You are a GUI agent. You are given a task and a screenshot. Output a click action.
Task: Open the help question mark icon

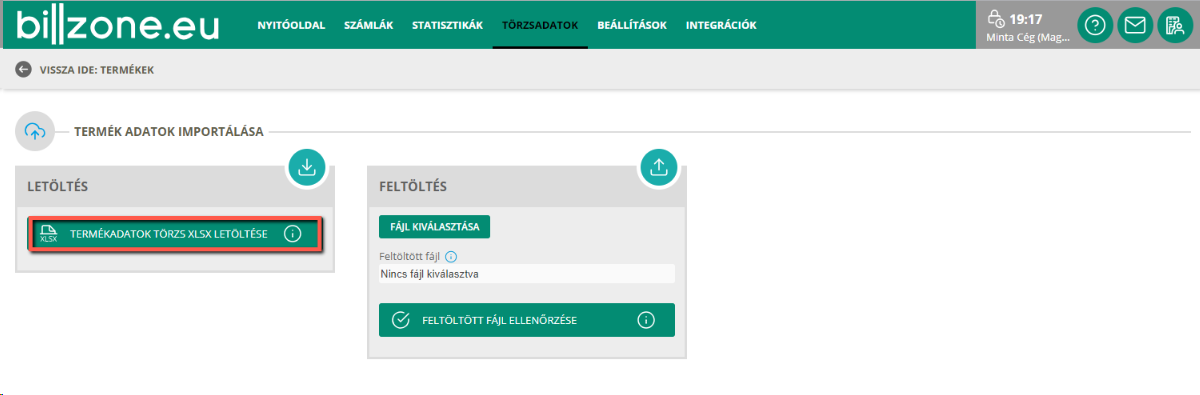(1095, 26)
